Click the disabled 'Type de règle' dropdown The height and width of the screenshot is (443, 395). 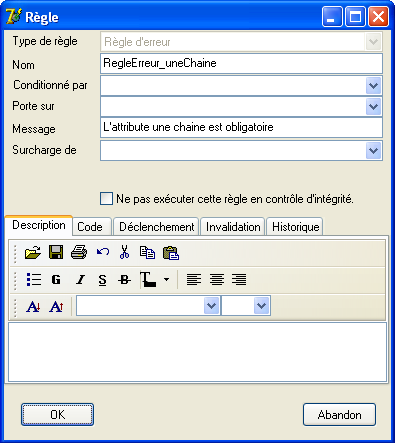click(x=241, y=42)
